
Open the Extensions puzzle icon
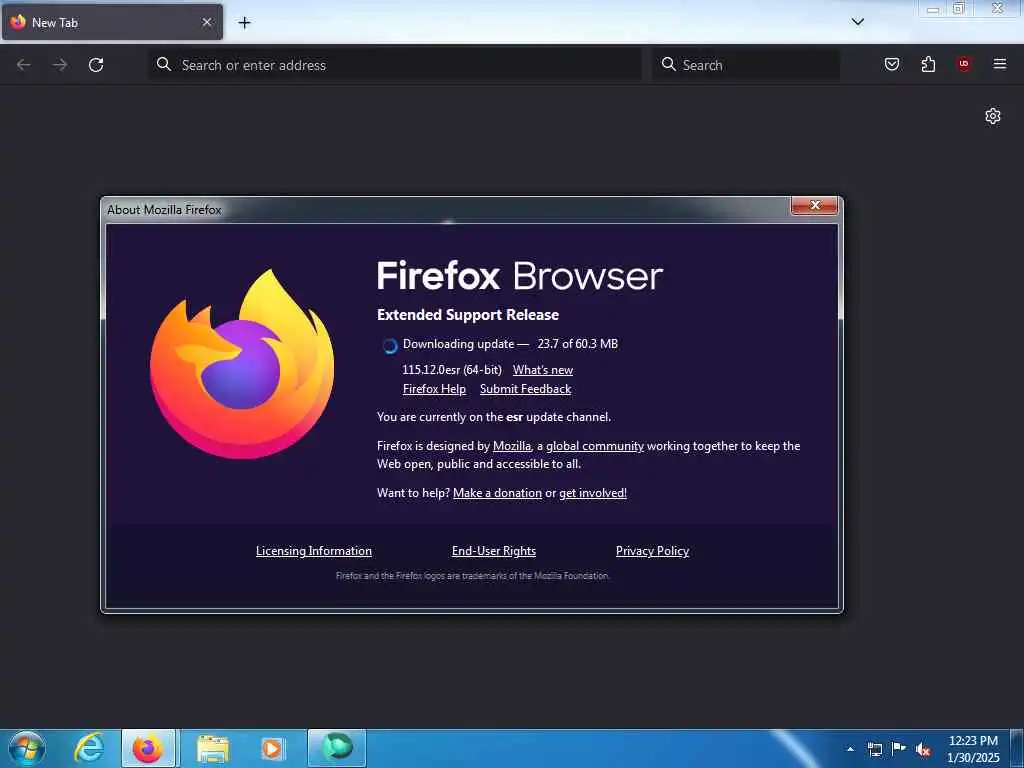pos(928,64)
